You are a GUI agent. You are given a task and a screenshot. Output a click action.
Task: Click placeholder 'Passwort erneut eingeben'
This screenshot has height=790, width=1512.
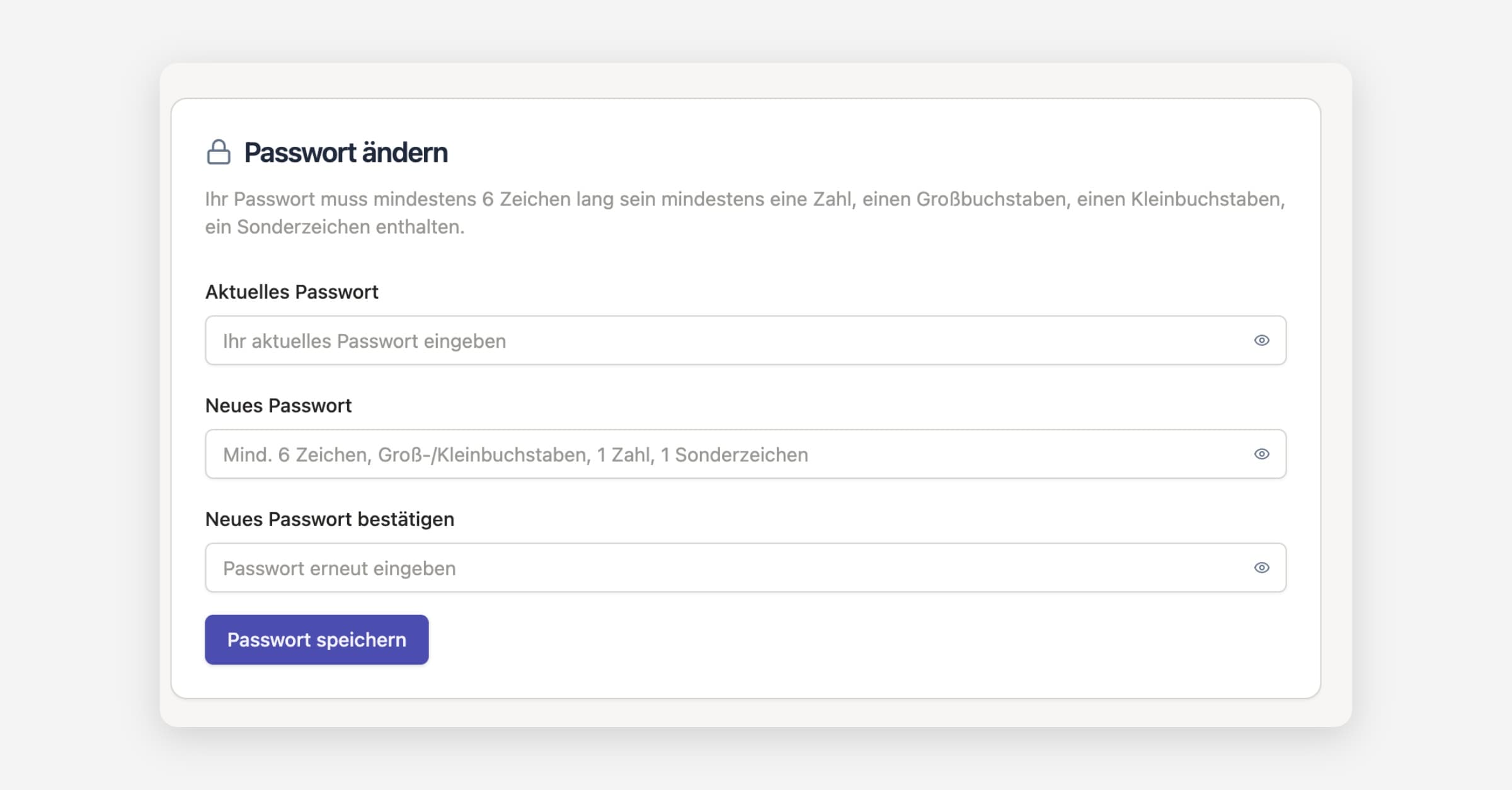(x=339, y=569)
